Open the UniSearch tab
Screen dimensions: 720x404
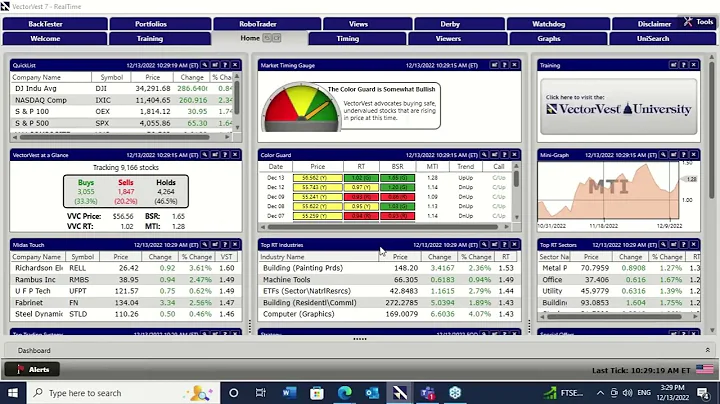[663, 39]
